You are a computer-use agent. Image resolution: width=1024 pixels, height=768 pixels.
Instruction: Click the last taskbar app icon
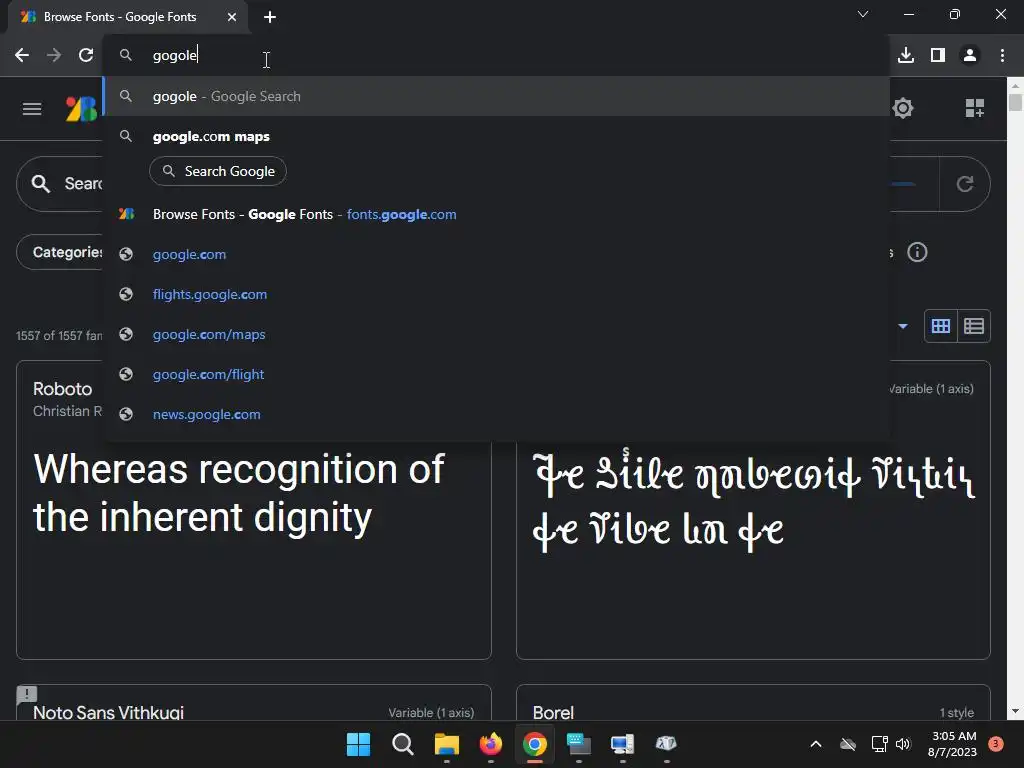[x=666, y=744]
